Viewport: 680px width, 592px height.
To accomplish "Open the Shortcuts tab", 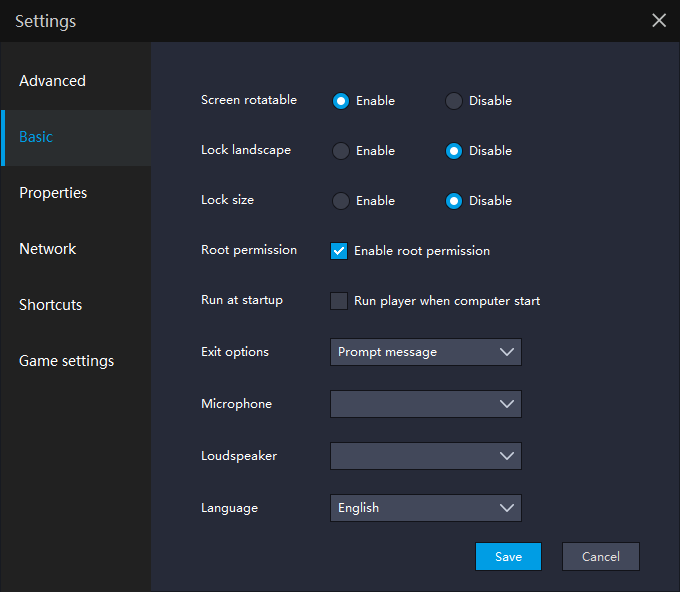I will pyautogui.click(x=51, y=305).
